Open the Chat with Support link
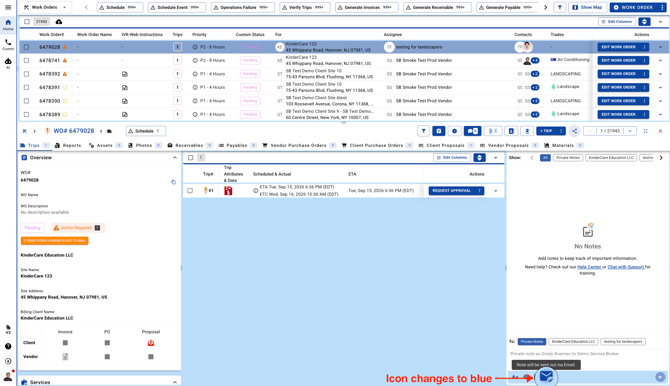This screenshot has width=670, height=386. (626, 267)
